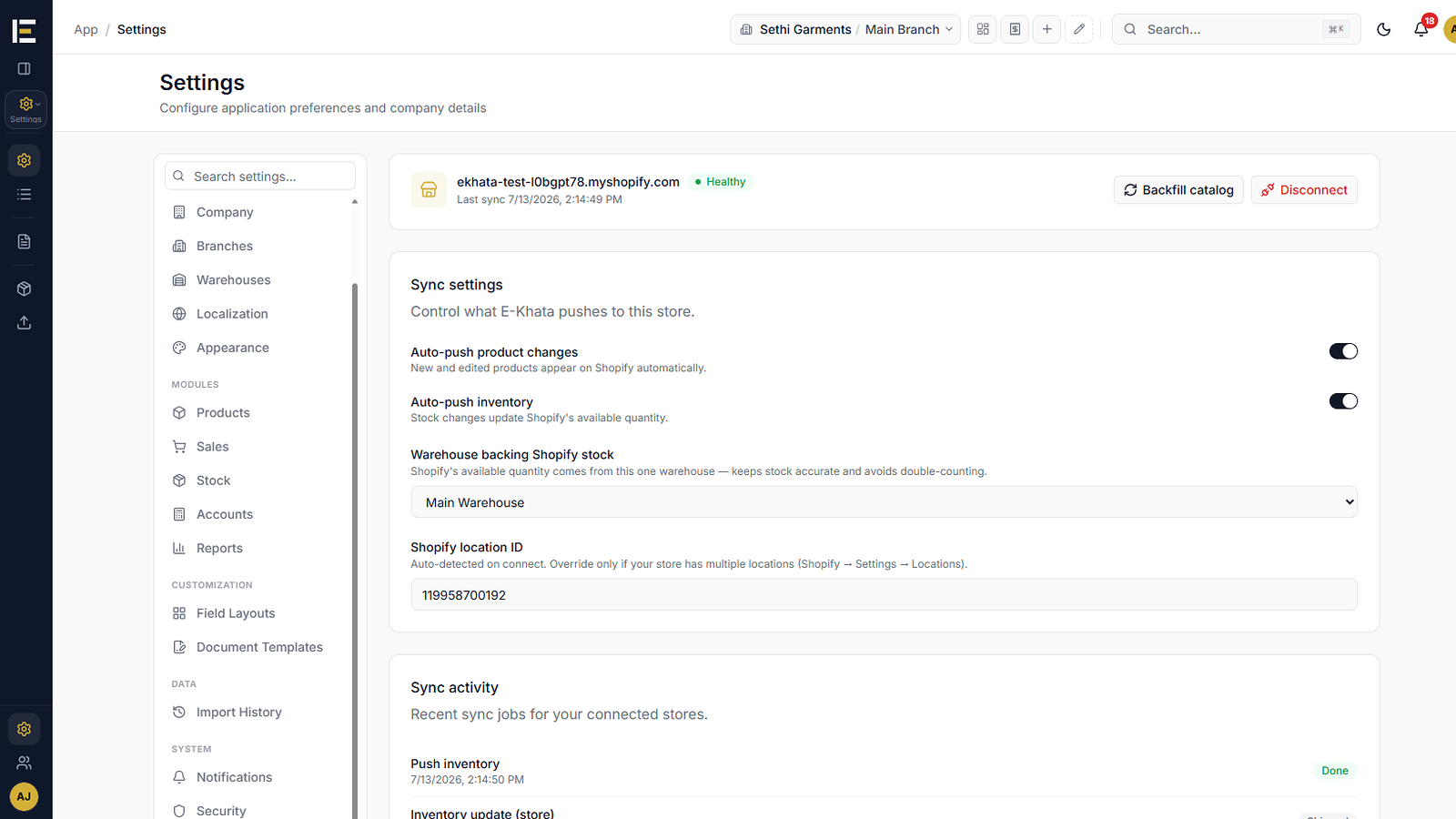
Task: Open the users icon in the left sidebar
Action: pyautogui.click(x=25, y=763)
